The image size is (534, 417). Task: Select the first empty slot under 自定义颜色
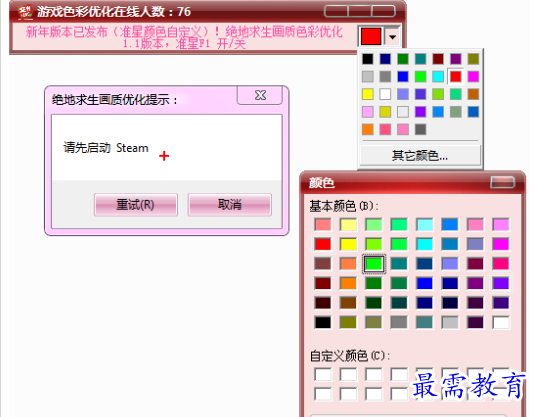[x=323, y=374]
